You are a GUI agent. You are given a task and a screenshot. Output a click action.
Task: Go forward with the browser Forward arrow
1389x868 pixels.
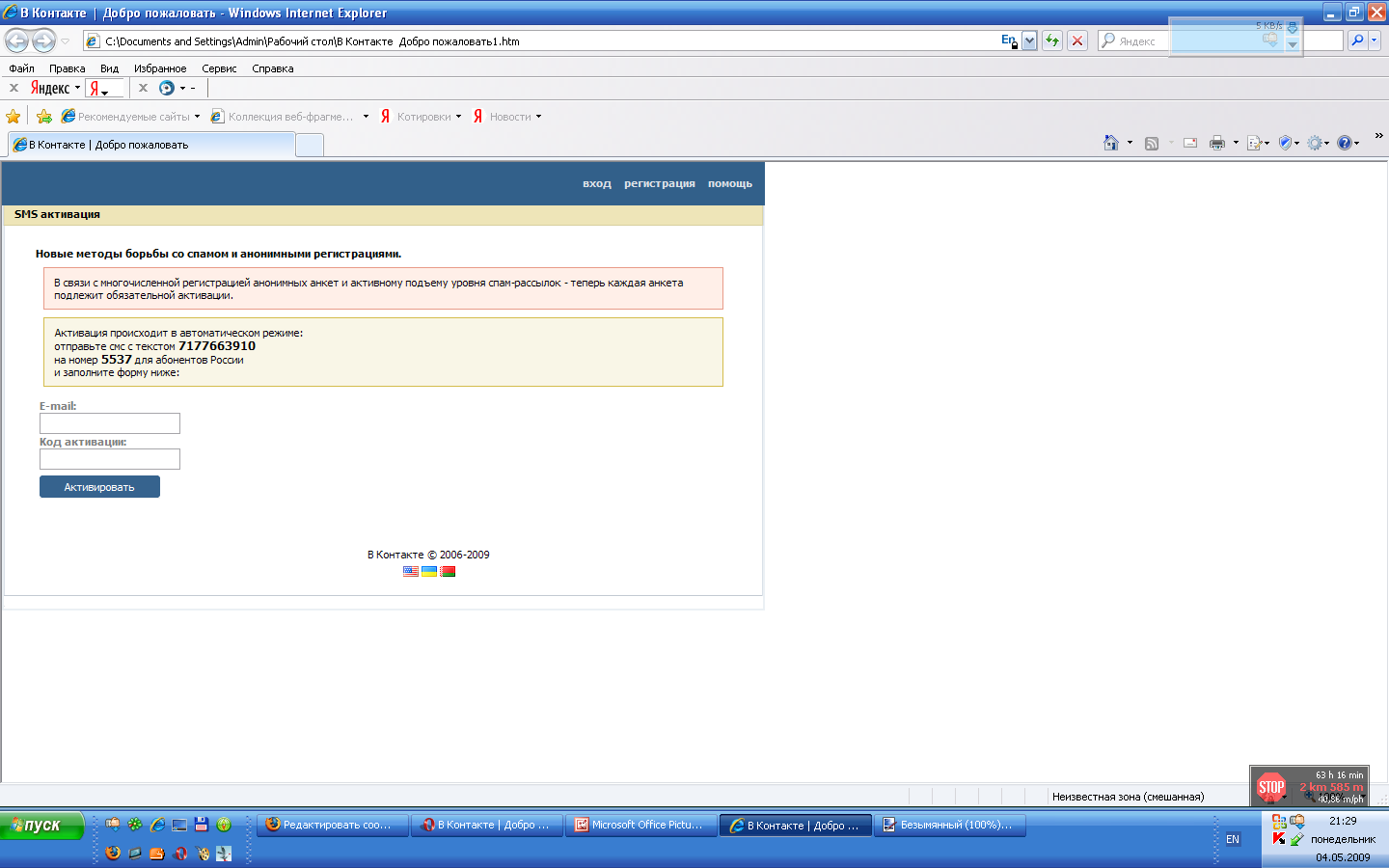click(44, 41)
